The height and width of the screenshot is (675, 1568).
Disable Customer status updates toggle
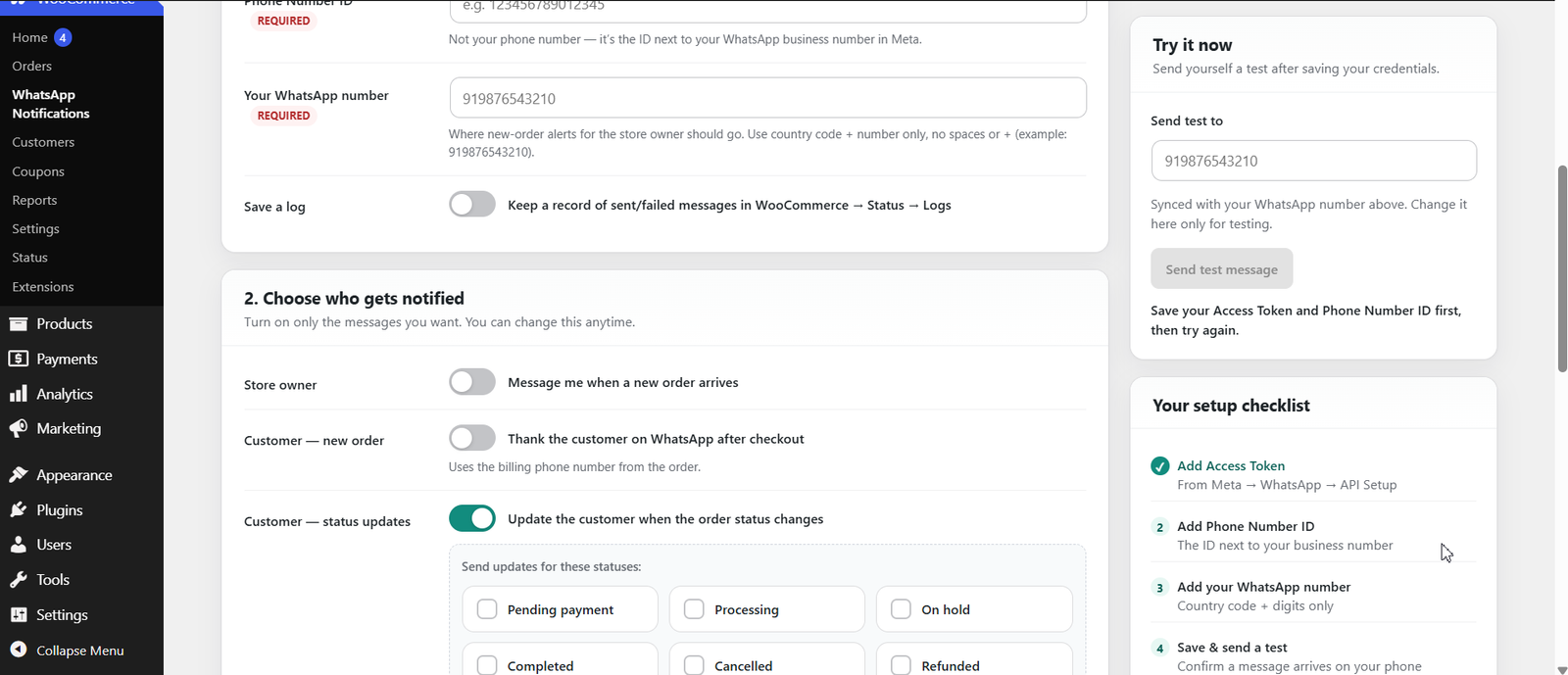point(472,518)
